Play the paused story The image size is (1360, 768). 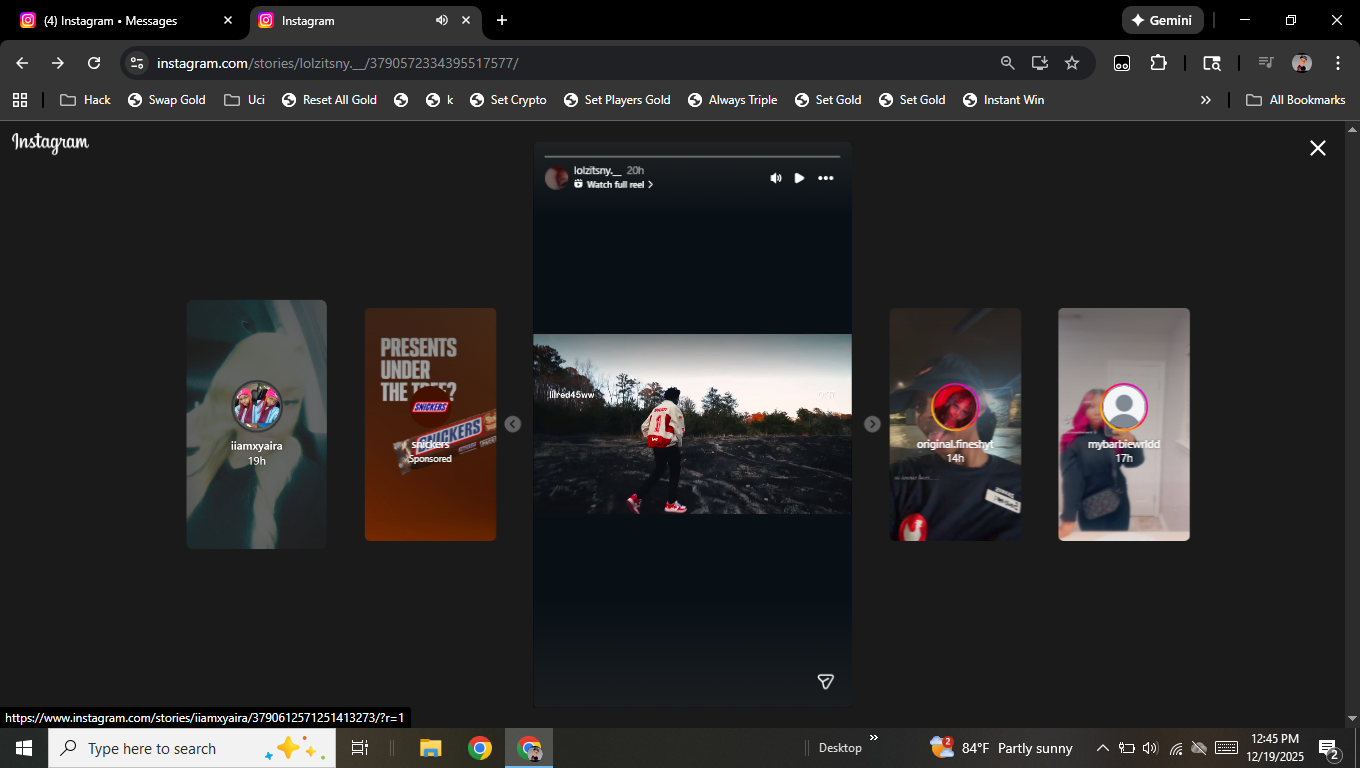click(x=799, y=178)
